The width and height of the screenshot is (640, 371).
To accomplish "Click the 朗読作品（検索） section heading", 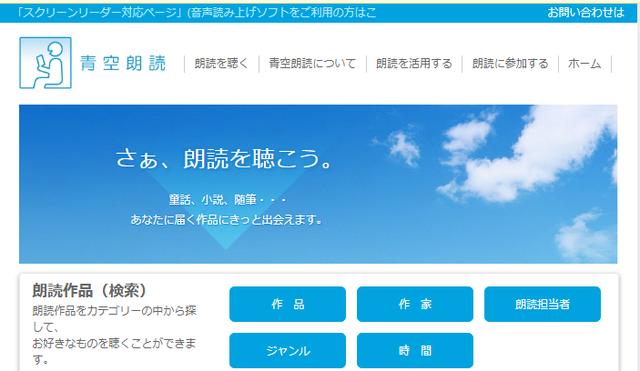I will (x=89, y=291).
